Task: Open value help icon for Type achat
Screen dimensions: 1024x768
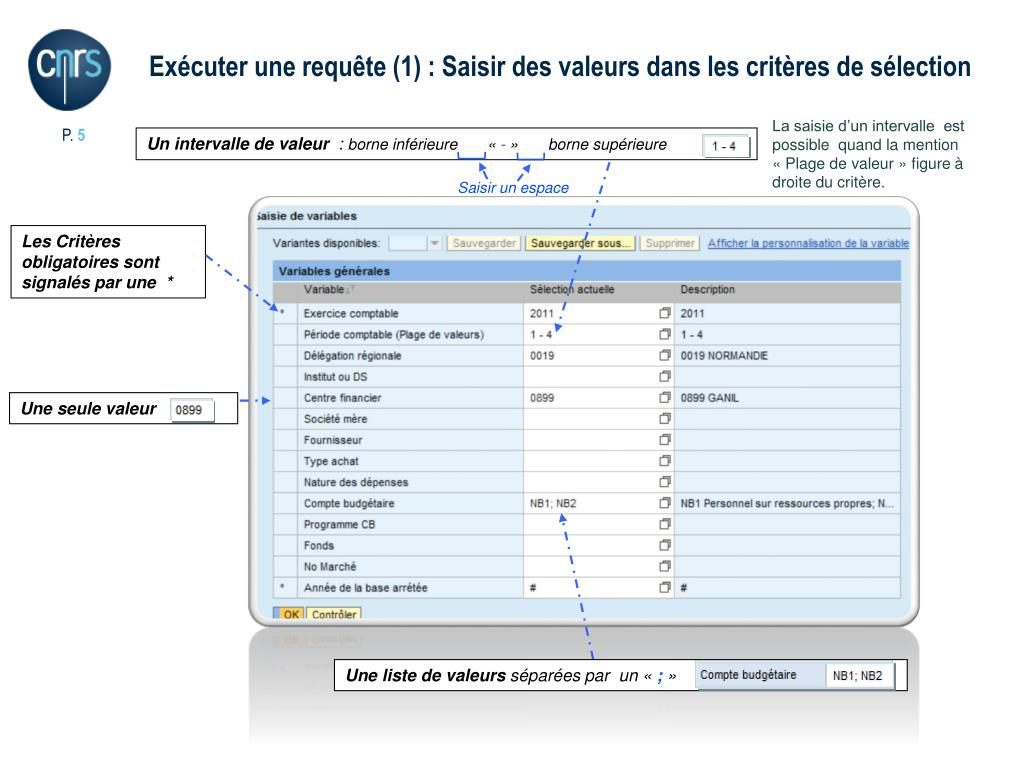Action: click(x=665, y=460)
